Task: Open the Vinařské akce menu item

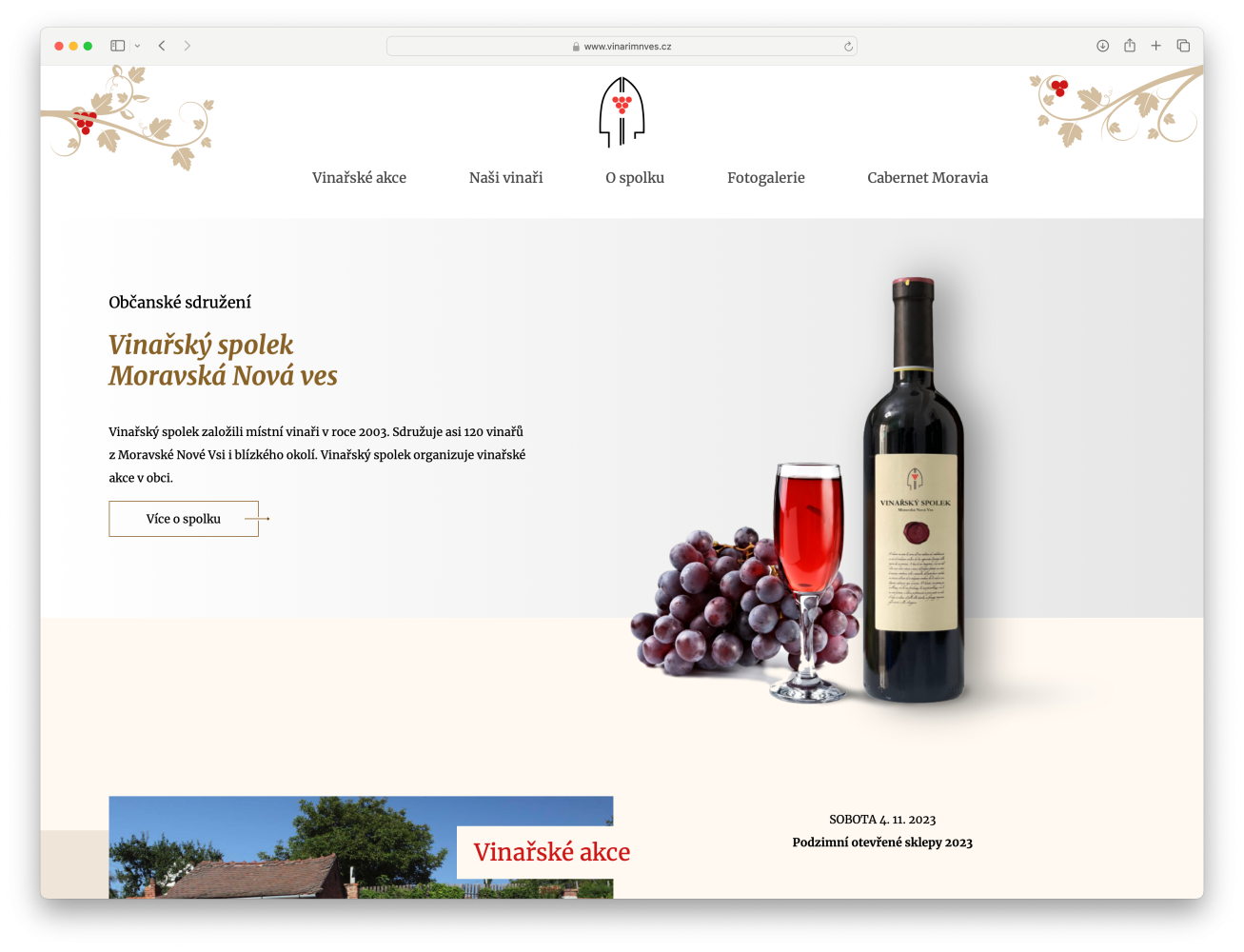Action: tap(359, 178)
